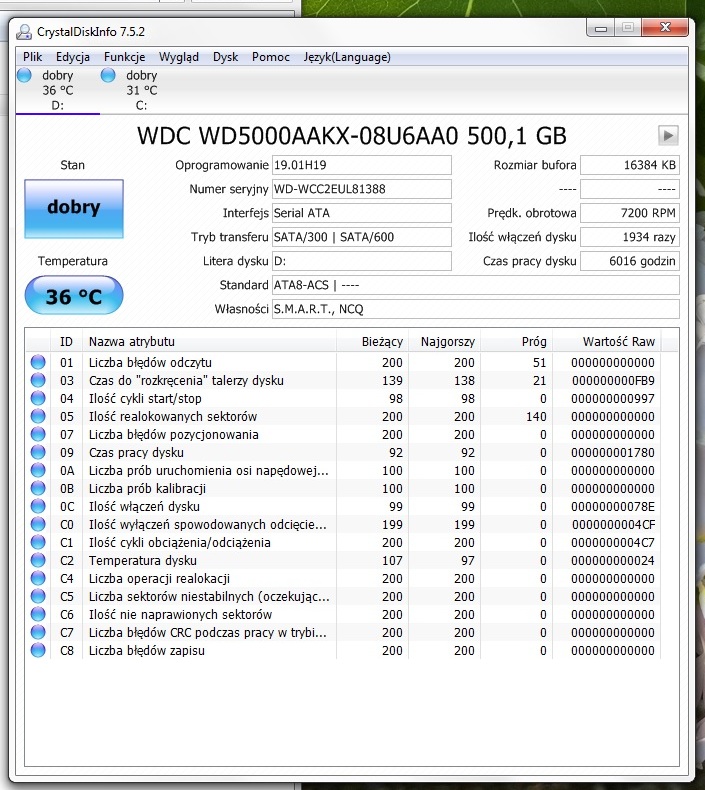Image resolution: width=705 pixels, height=790 pixels.
Task: Click the ID column header
Action: tap(67, 342)
